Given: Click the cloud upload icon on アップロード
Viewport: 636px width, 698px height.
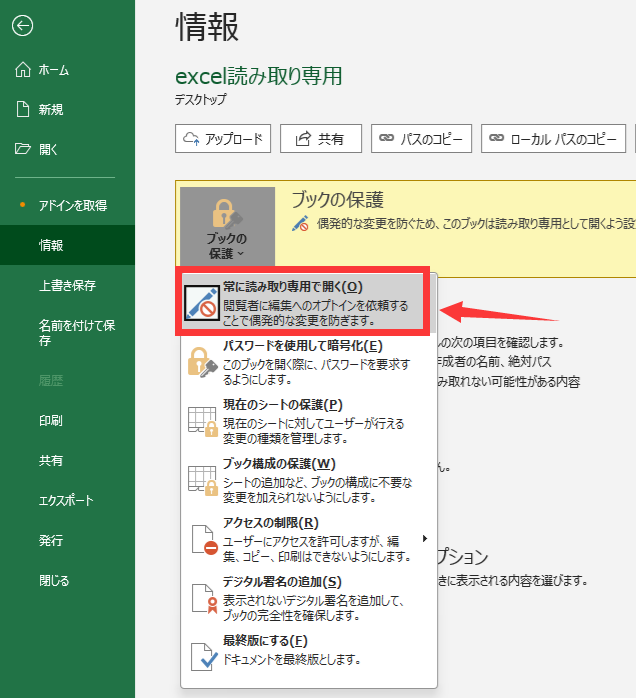Looking at the screenshot, I should 191,139.
